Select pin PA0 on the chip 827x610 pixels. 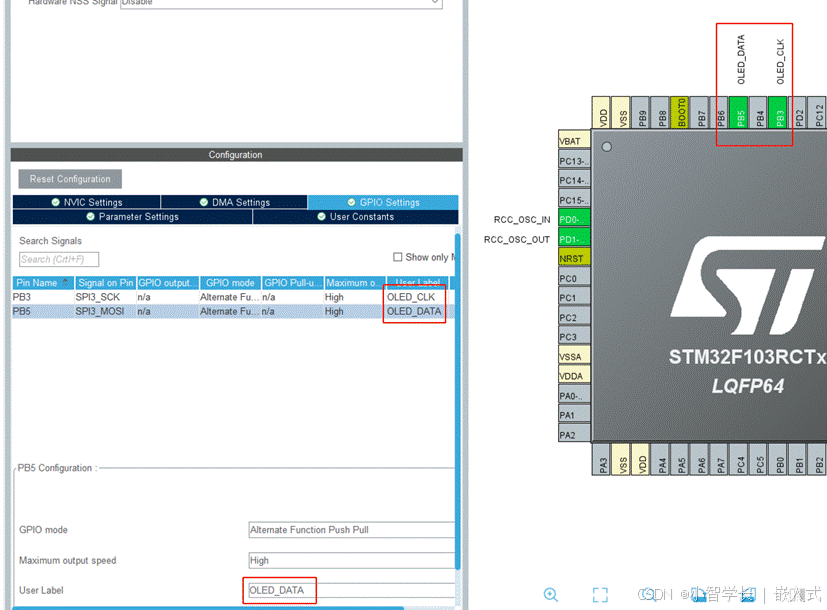coord(574,395)
